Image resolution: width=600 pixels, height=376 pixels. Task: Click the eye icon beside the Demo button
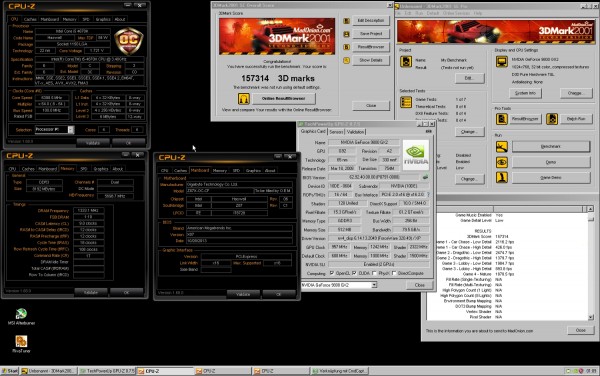[502, 162]
